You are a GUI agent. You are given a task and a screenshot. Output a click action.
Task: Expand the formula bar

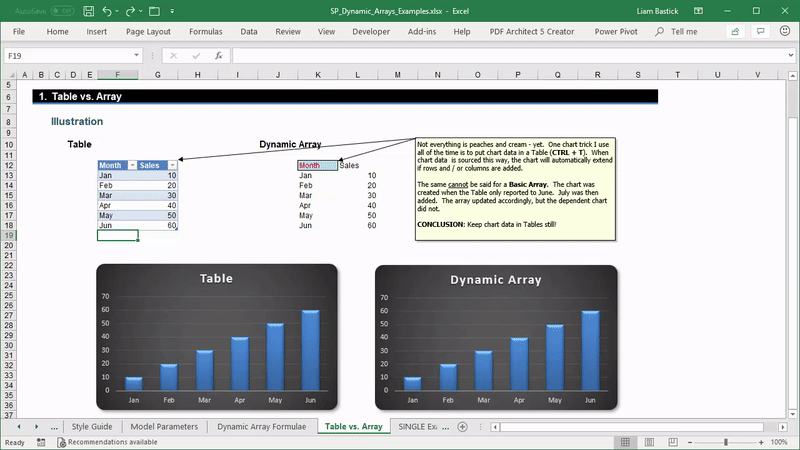tap(789, 56)
